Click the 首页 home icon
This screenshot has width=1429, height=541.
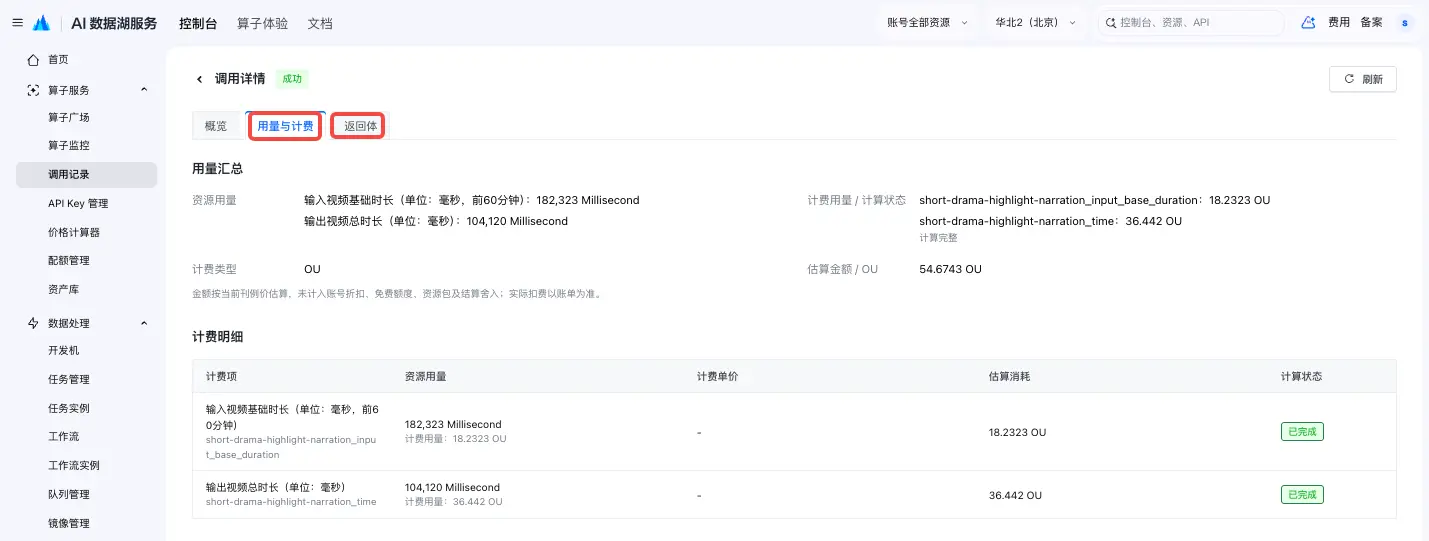pyautogui.click(x=34, y=60)
